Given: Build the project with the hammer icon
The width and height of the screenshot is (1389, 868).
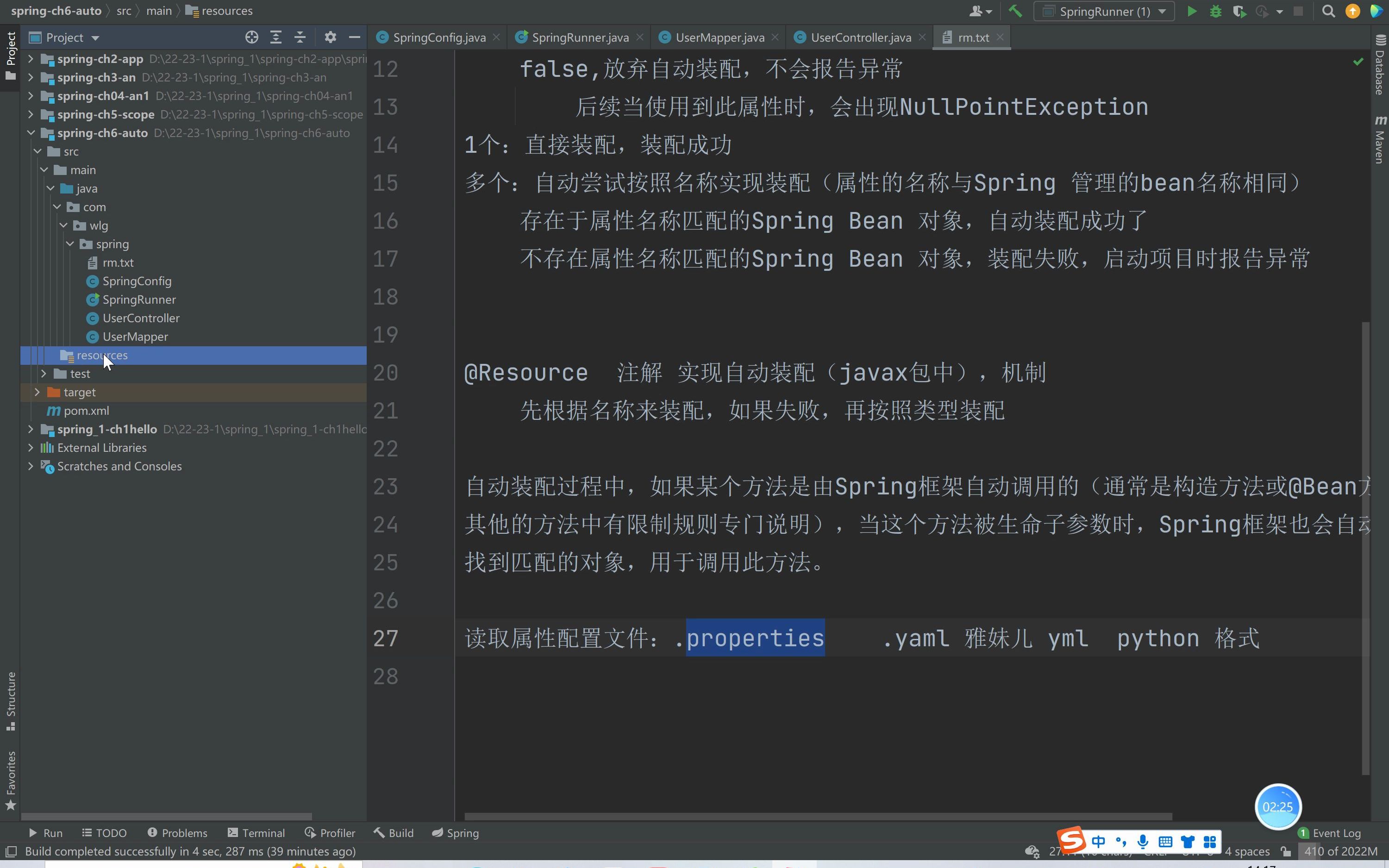Looking at the screenshot, I should click(x=1015, y=12).
